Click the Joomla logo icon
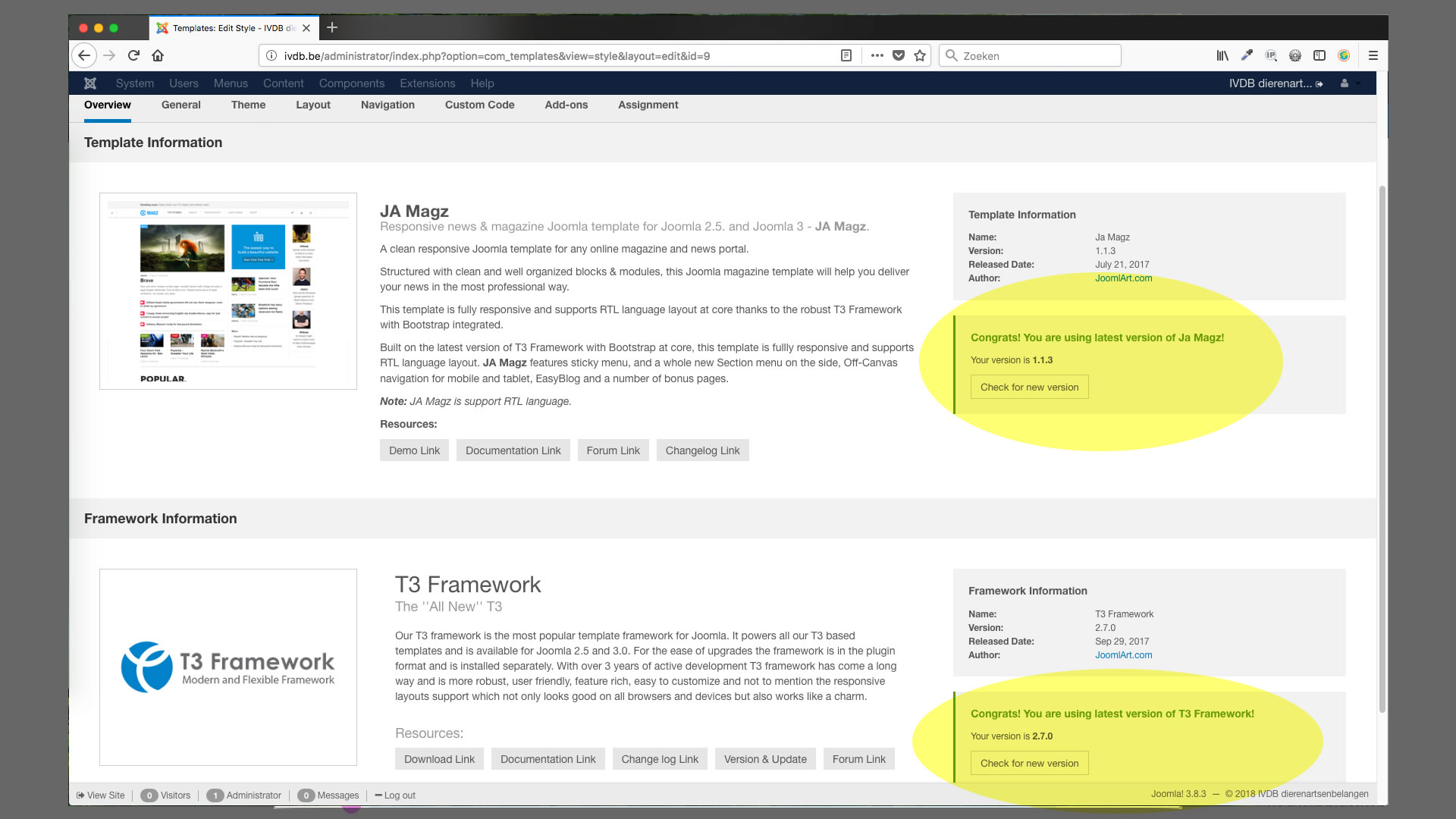The height and width of the screenshot is (819, 1456). [90, 83]
